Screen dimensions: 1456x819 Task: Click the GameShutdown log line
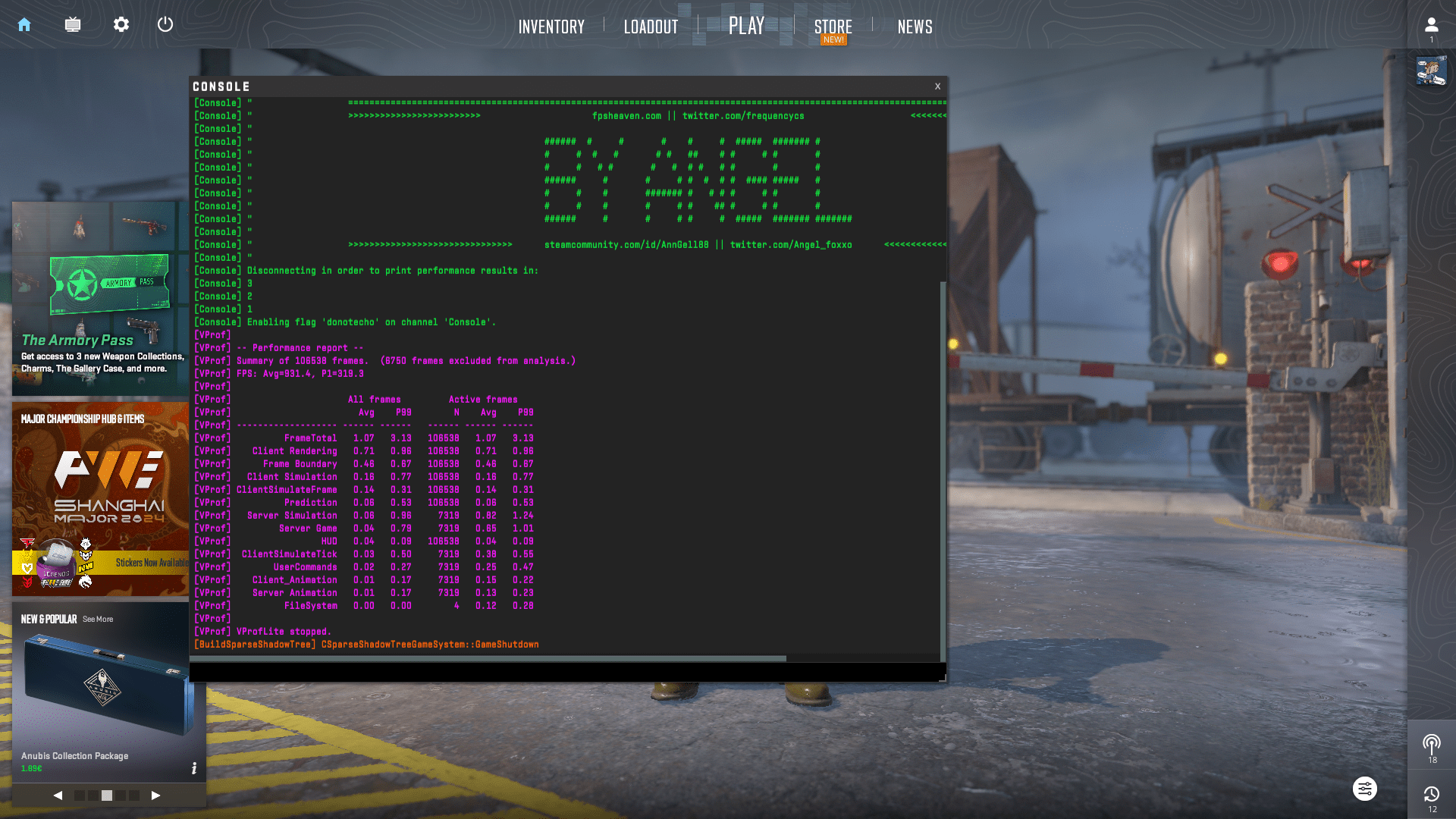(366, 645)
